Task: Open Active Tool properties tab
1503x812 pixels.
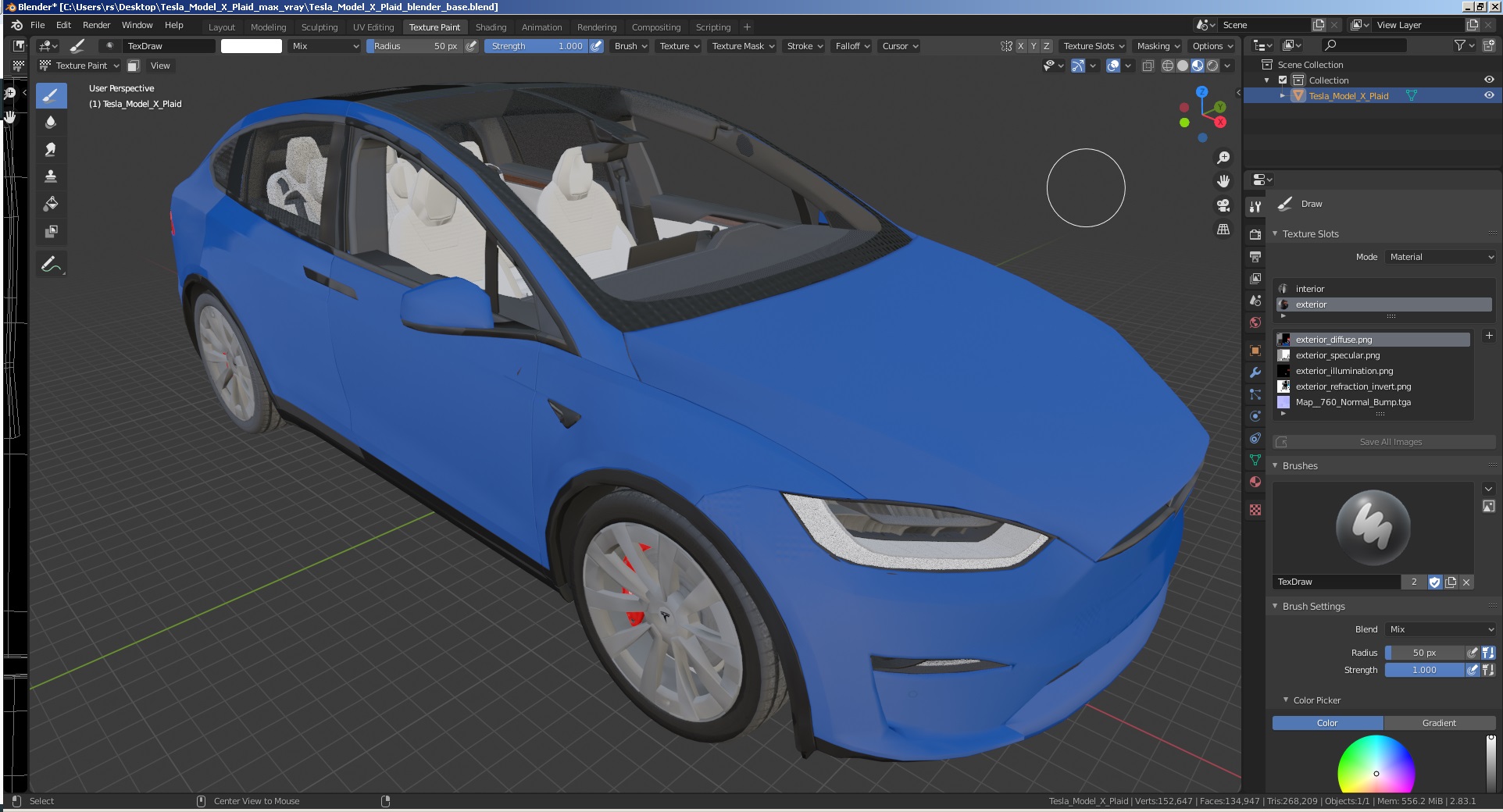Action: pyautogui.click(x=1255, y=207)
